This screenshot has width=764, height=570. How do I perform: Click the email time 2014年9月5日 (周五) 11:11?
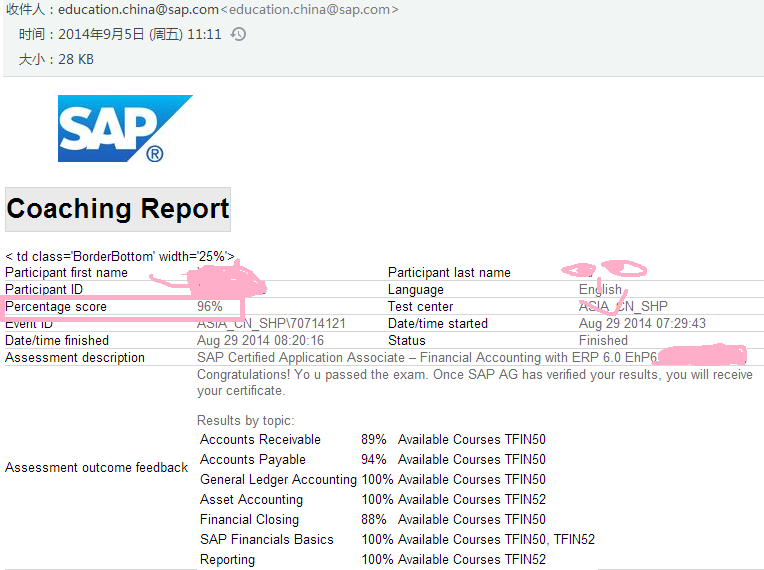click(x=140, y=34)
